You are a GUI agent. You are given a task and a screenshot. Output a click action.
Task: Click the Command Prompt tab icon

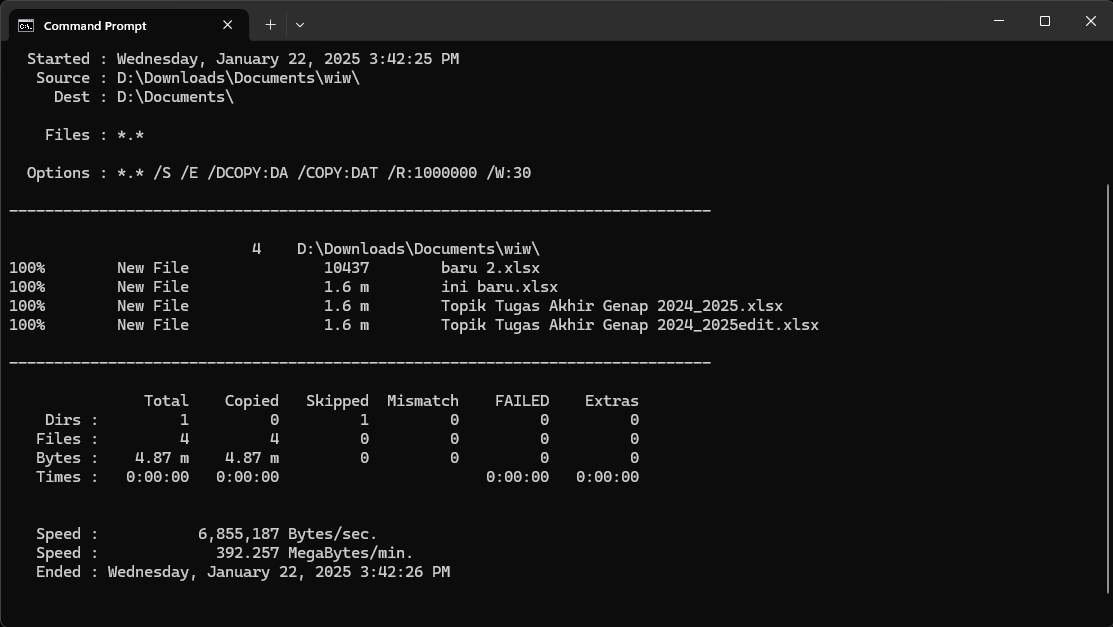coord(26,26)
